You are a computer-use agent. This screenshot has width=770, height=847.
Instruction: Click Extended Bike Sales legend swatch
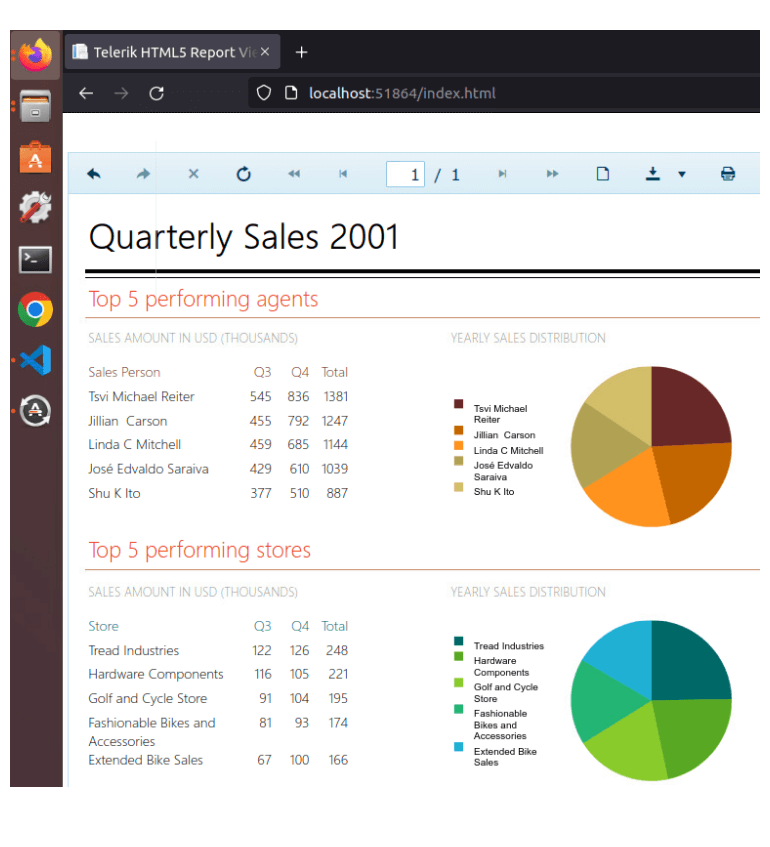point(459,747)
